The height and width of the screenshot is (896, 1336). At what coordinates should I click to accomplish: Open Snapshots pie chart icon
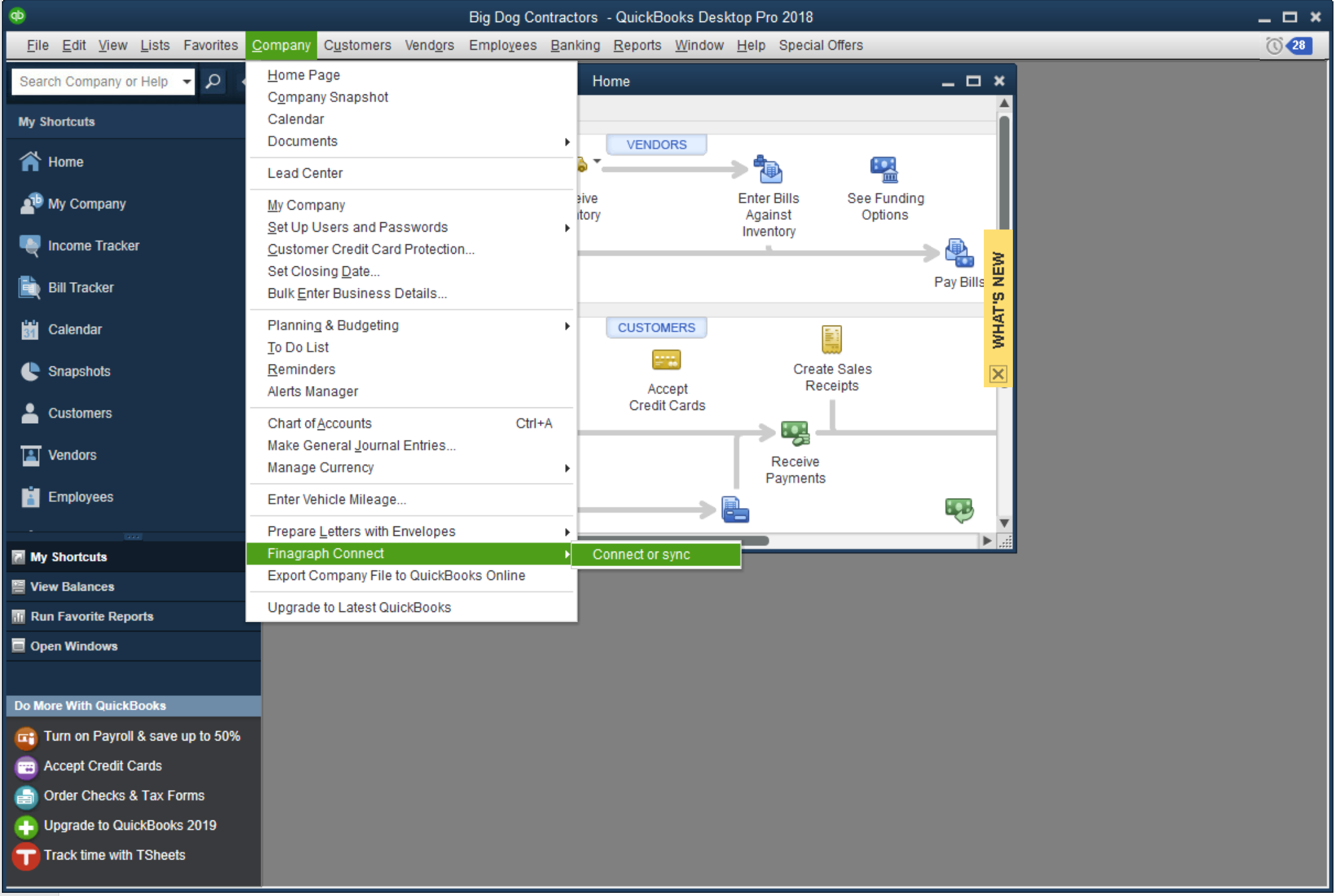(30, 371)
